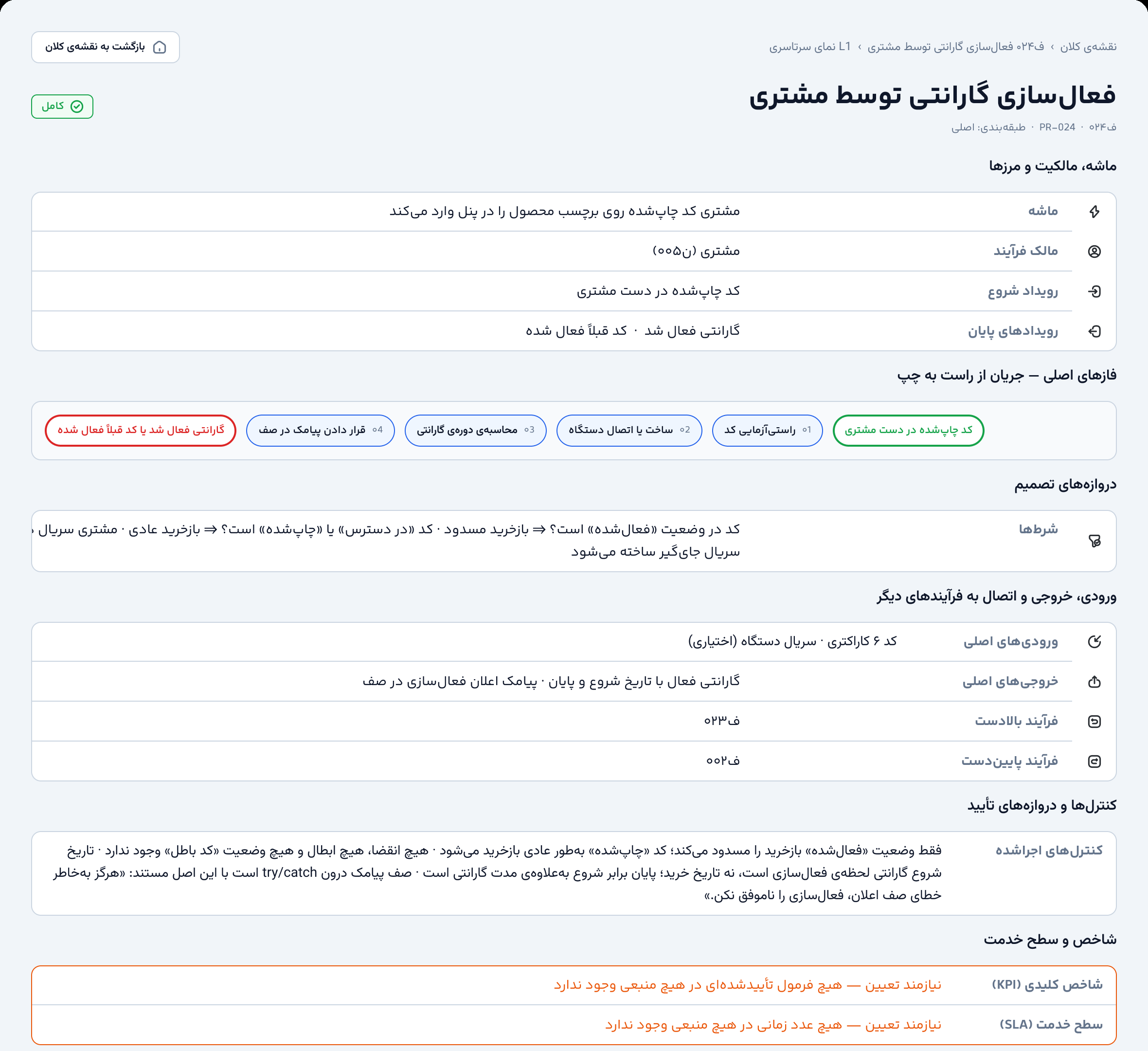The height and width of the screenshot is (1051, 1148).
Task: Click the icon beside فرآیند بالادست
Action: tap(1094, 721)
